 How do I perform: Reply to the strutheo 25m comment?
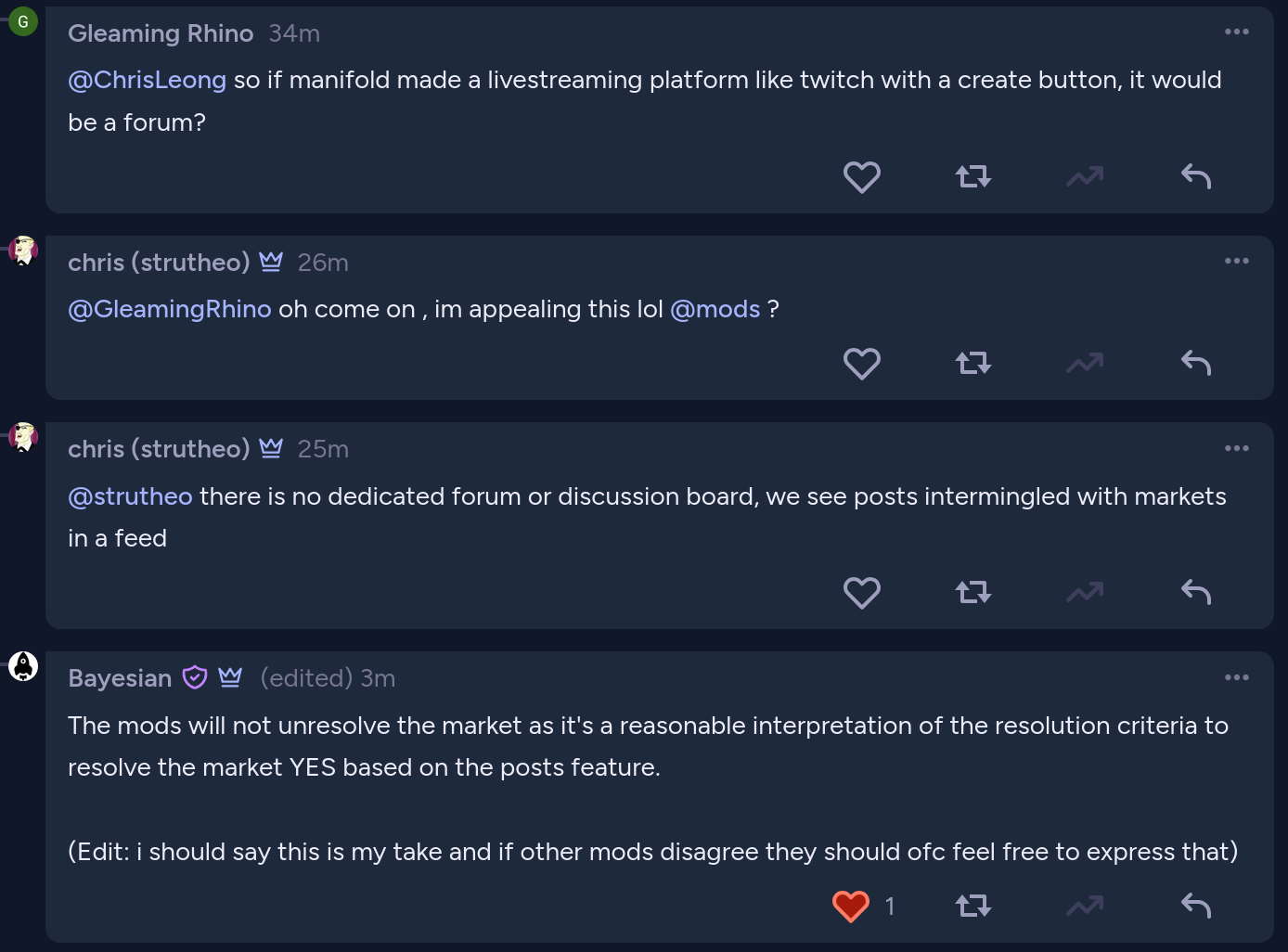1196,592
